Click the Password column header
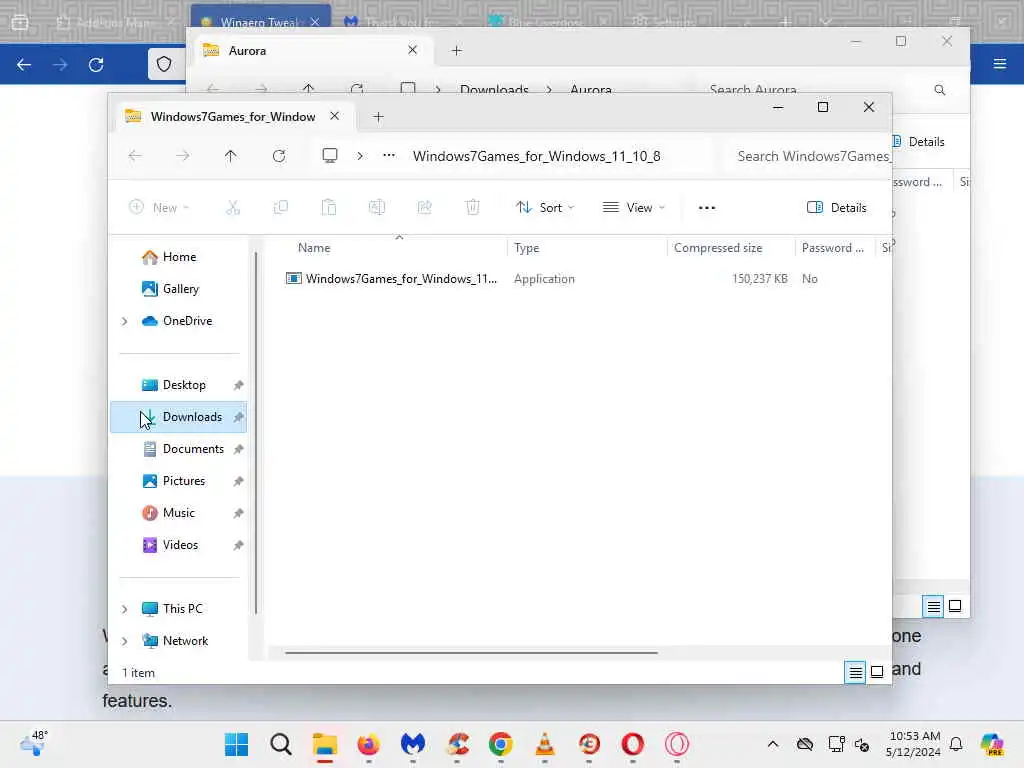This screenshot has width=1024, height=768. pos(833,248)
